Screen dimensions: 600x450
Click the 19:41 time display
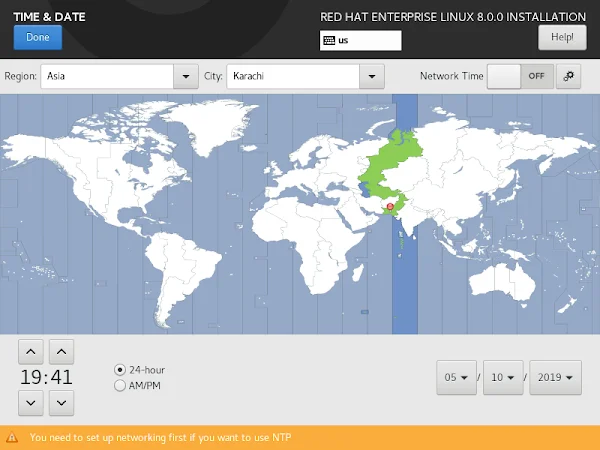[46, 377]
